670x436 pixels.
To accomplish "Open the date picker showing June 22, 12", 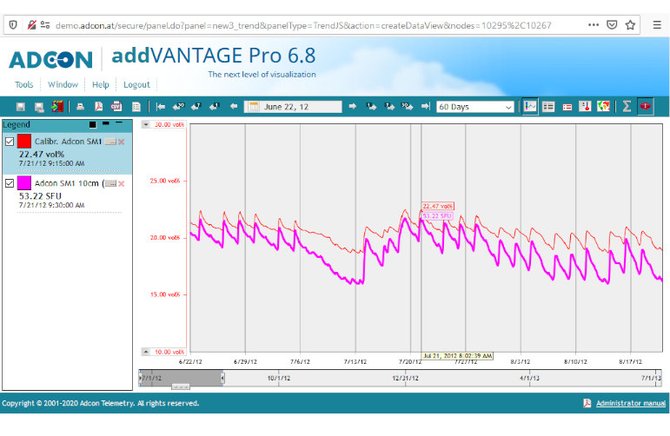I will (251, 106).
